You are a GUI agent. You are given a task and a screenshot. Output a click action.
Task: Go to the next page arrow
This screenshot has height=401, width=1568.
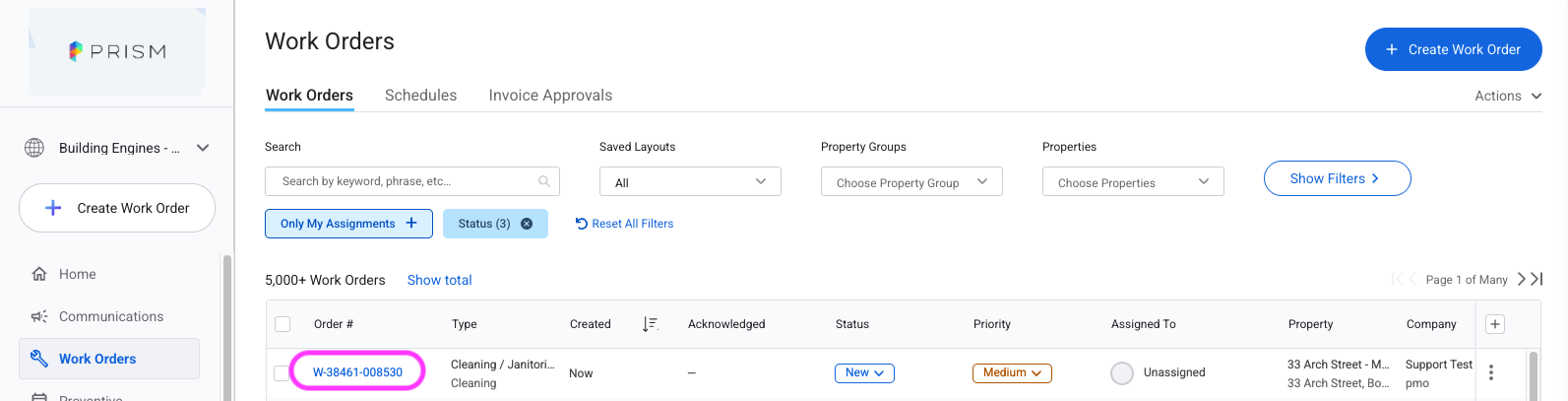[1521, 280]
